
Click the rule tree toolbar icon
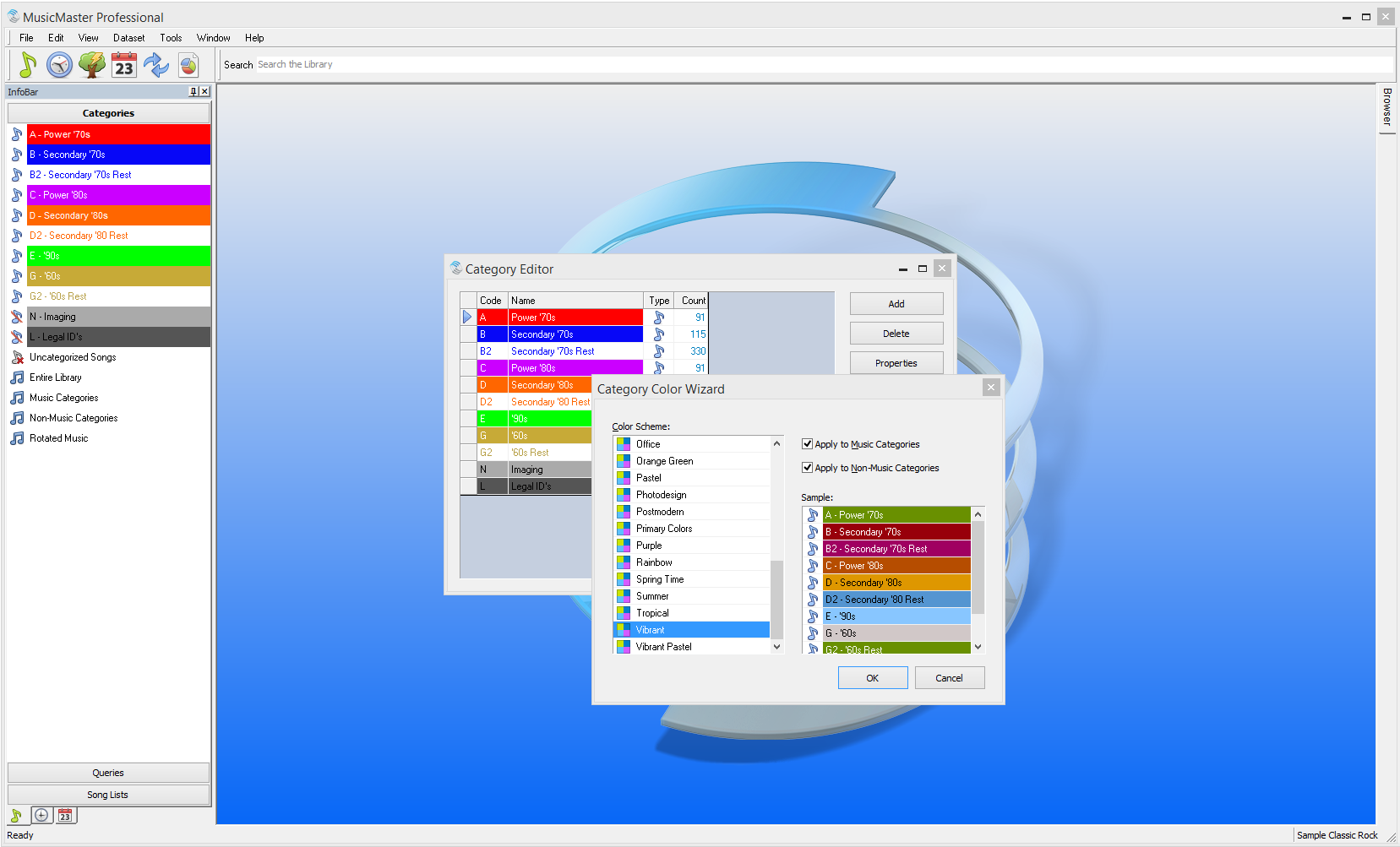pos(92,65)
